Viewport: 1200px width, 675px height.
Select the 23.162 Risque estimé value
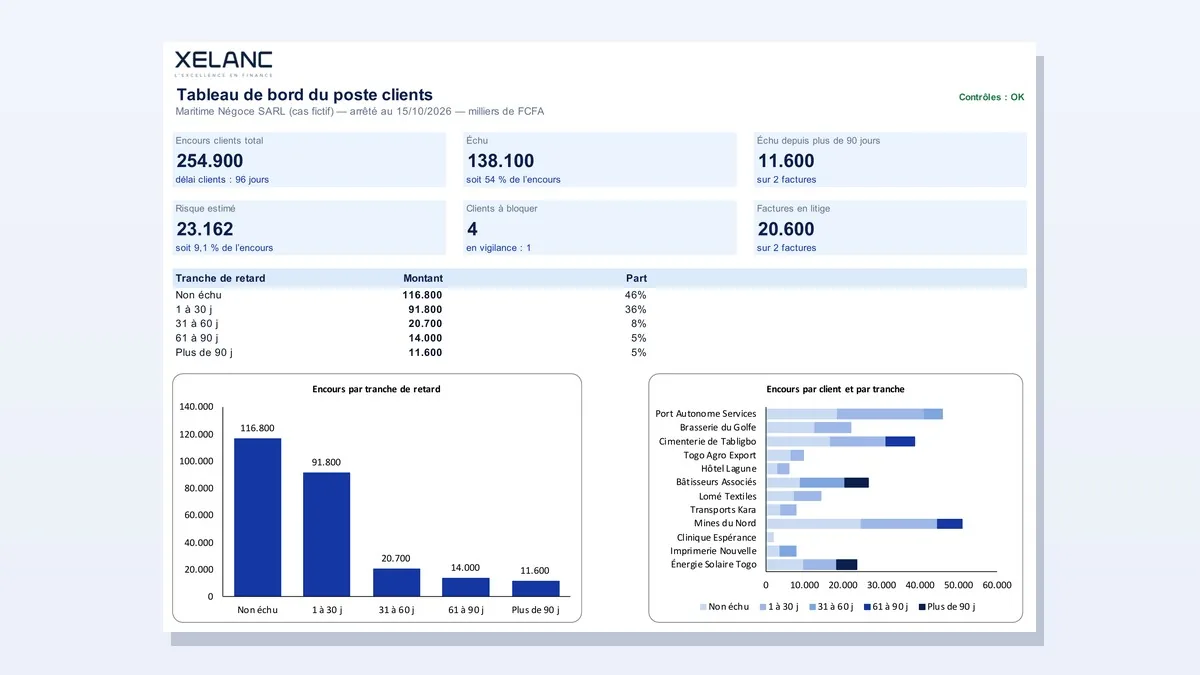[x=205, y=229]
